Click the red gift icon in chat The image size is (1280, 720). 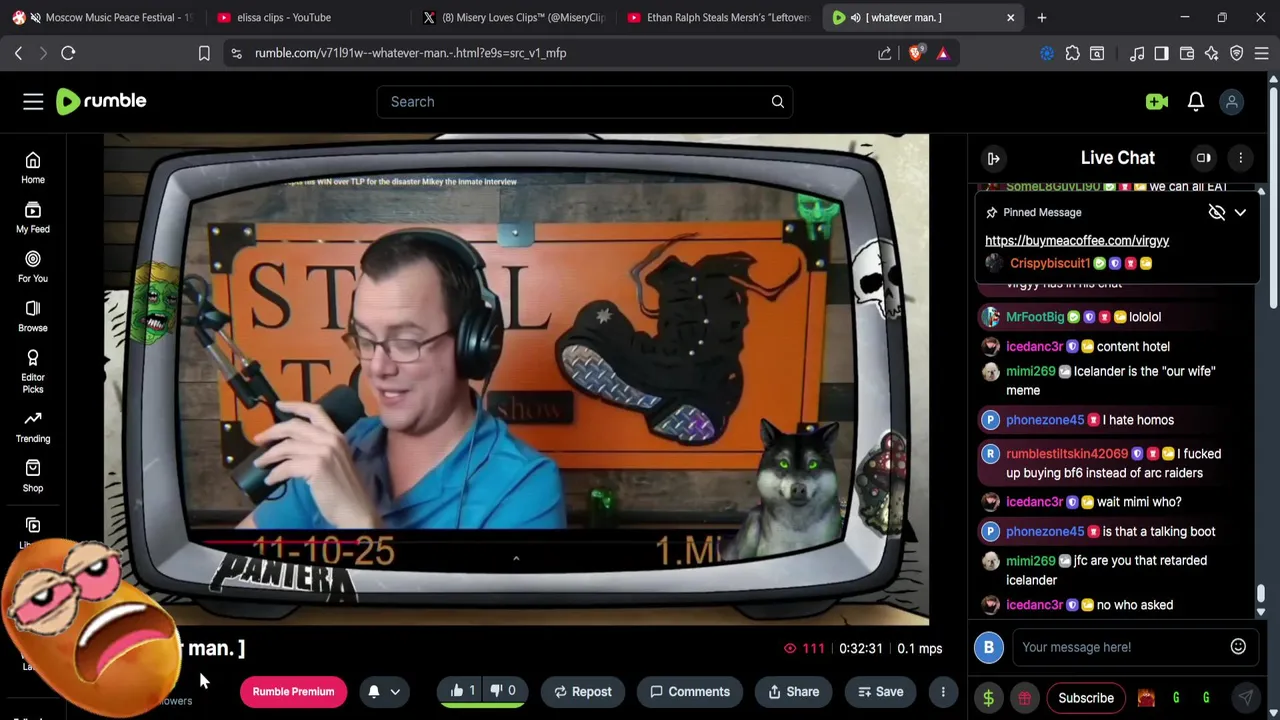(x=1024, y=698)
